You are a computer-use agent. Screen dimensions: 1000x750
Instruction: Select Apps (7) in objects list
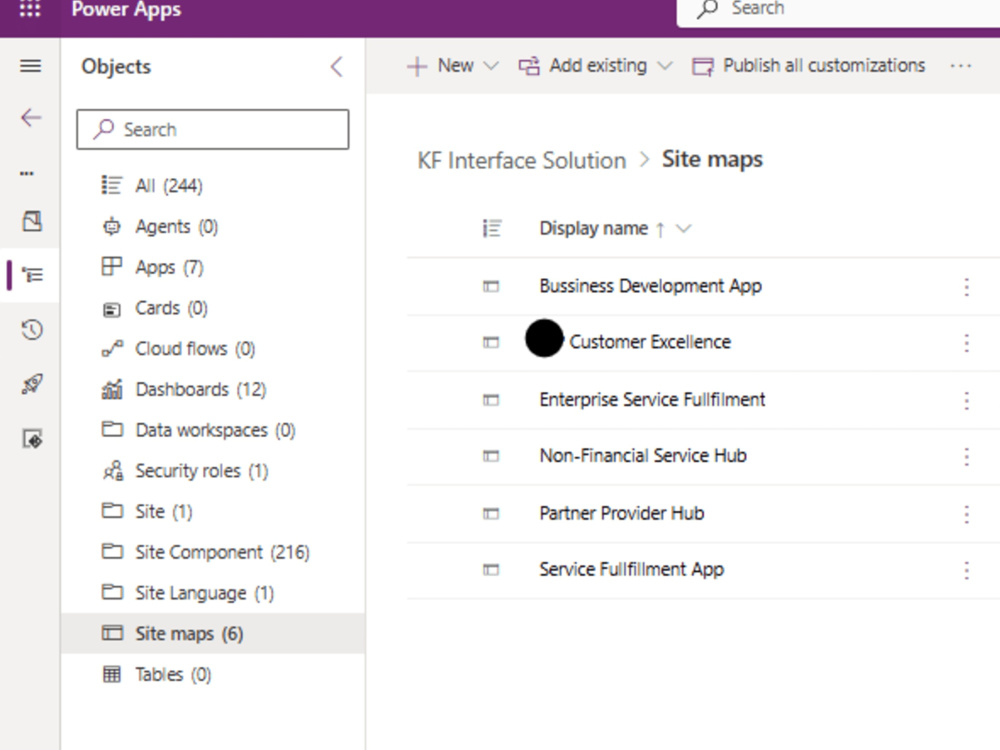(213, 267)
